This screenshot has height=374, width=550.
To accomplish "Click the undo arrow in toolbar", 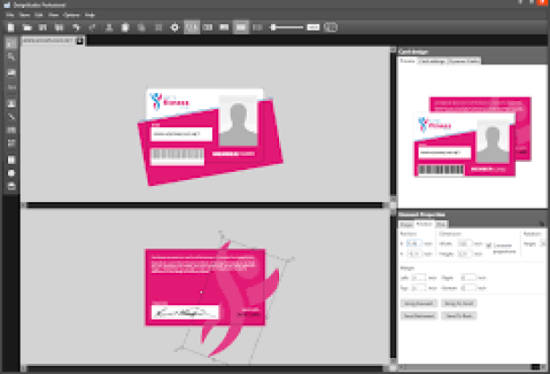I will point(76,27).
